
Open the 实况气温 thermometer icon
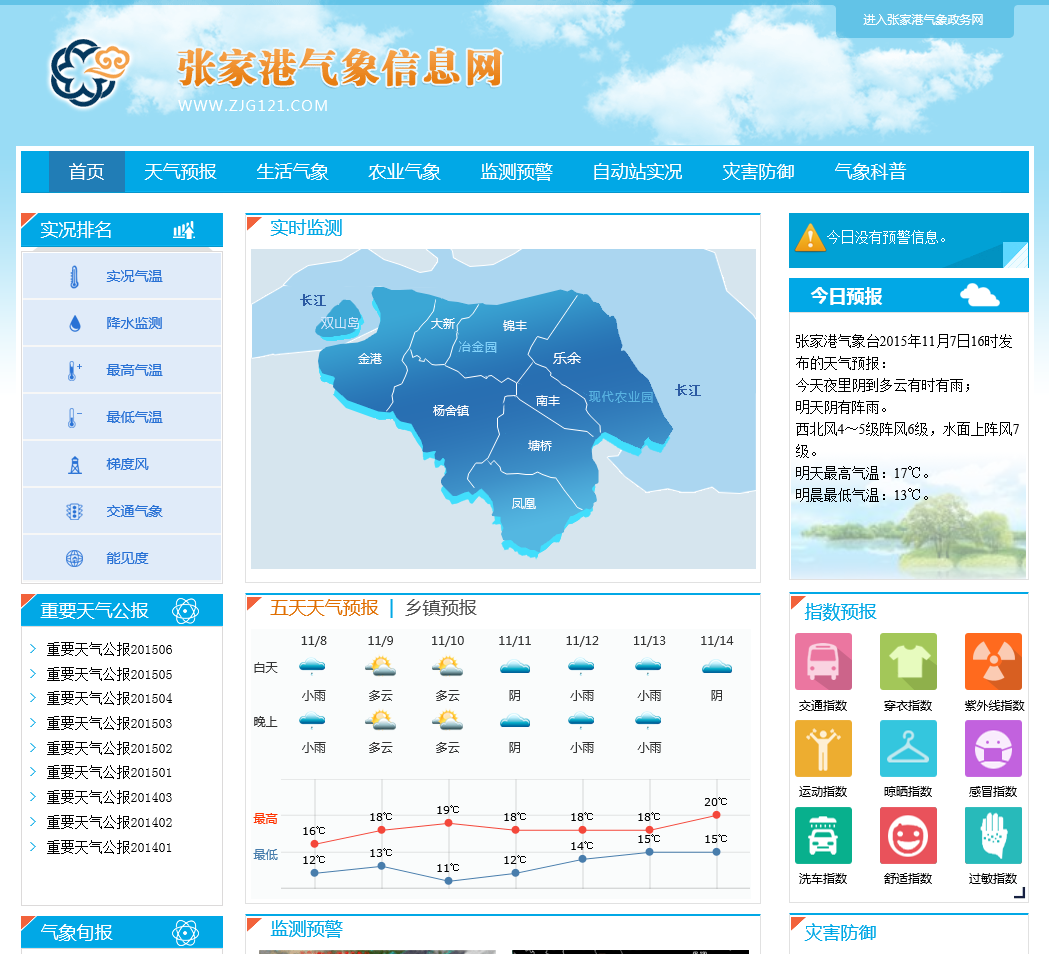click(74, 276)
